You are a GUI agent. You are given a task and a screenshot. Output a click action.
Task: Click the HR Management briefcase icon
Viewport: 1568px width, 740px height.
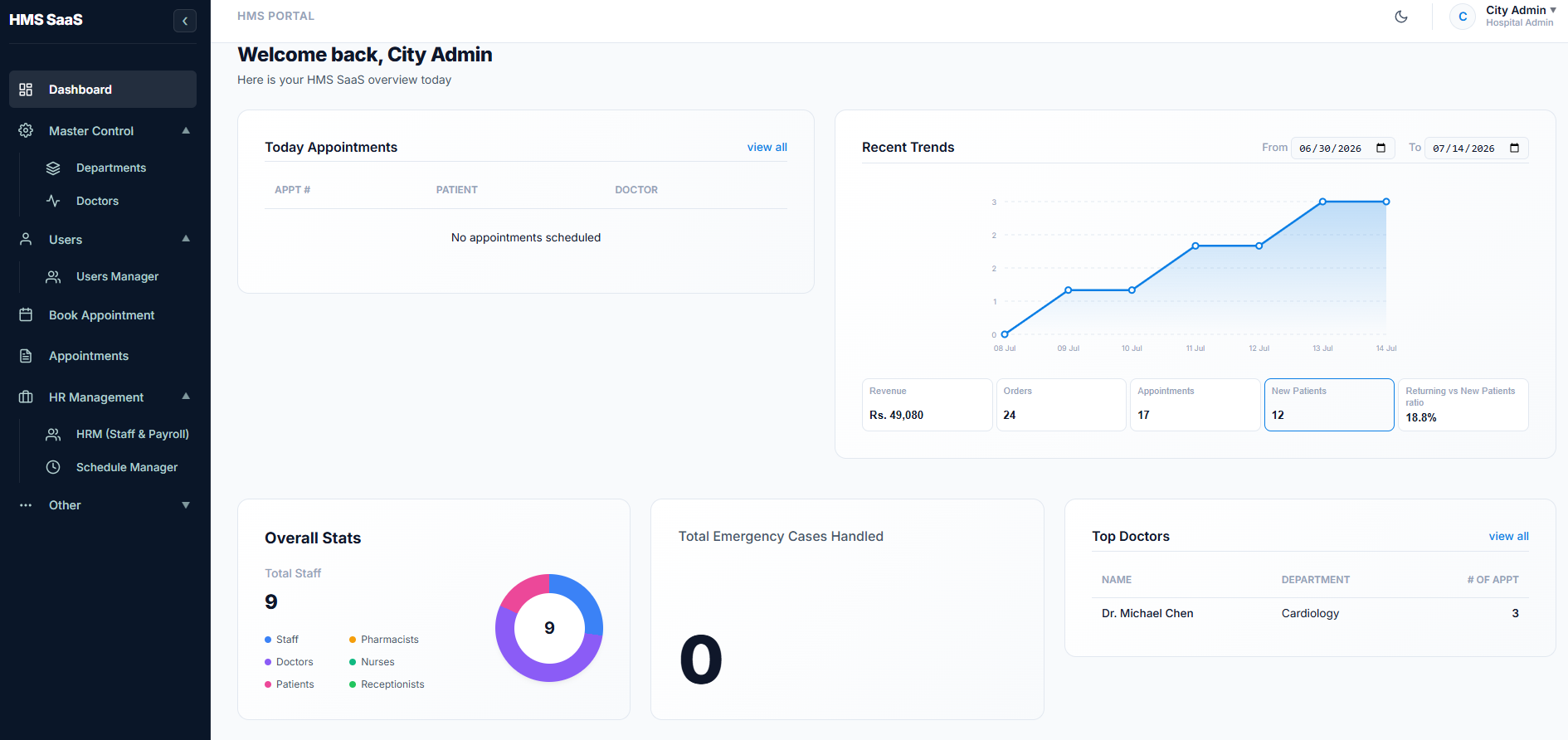(26, 397)
